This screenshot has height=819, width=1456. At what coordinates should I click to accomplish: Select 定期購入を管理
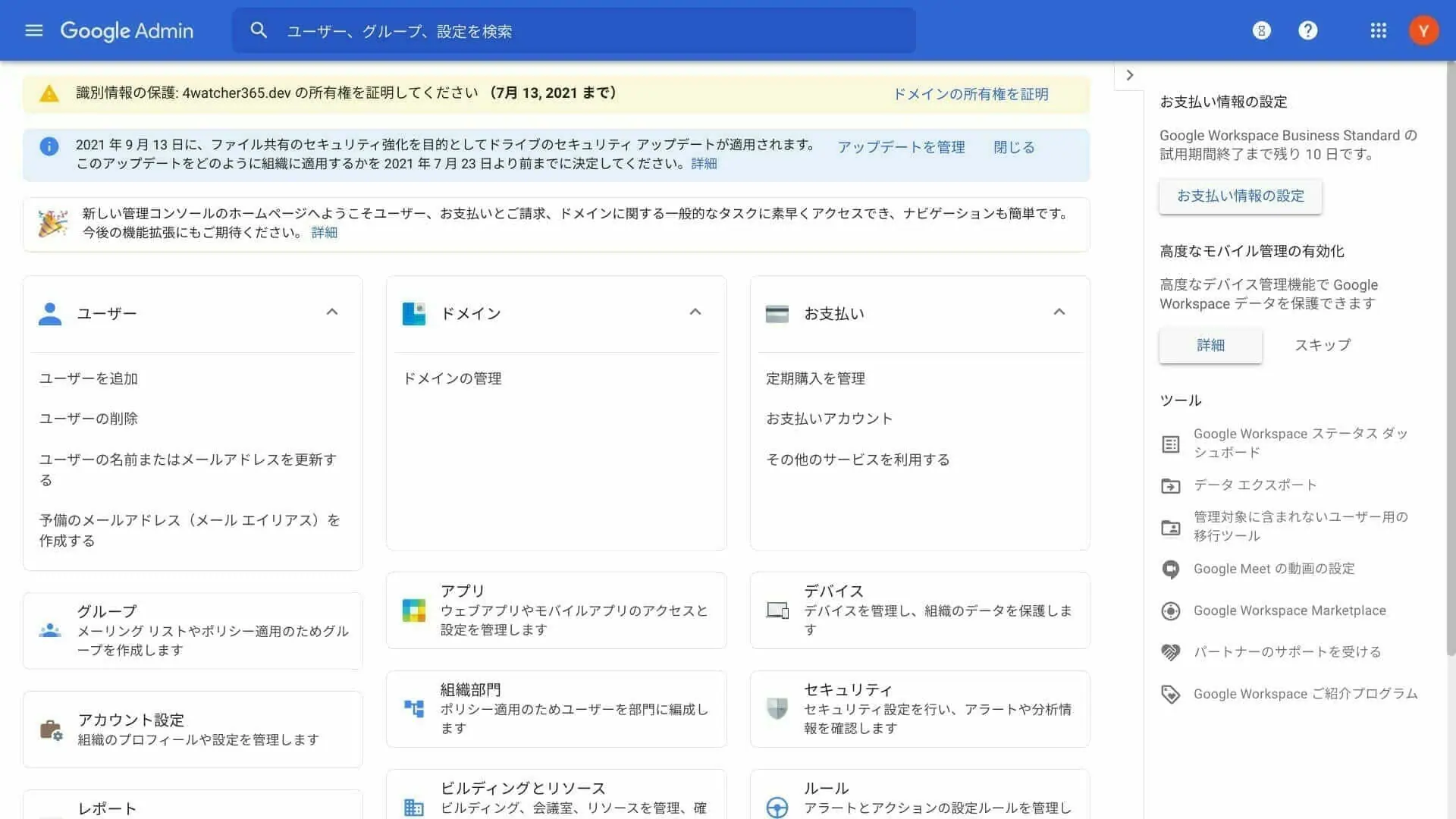click(815, 378)
